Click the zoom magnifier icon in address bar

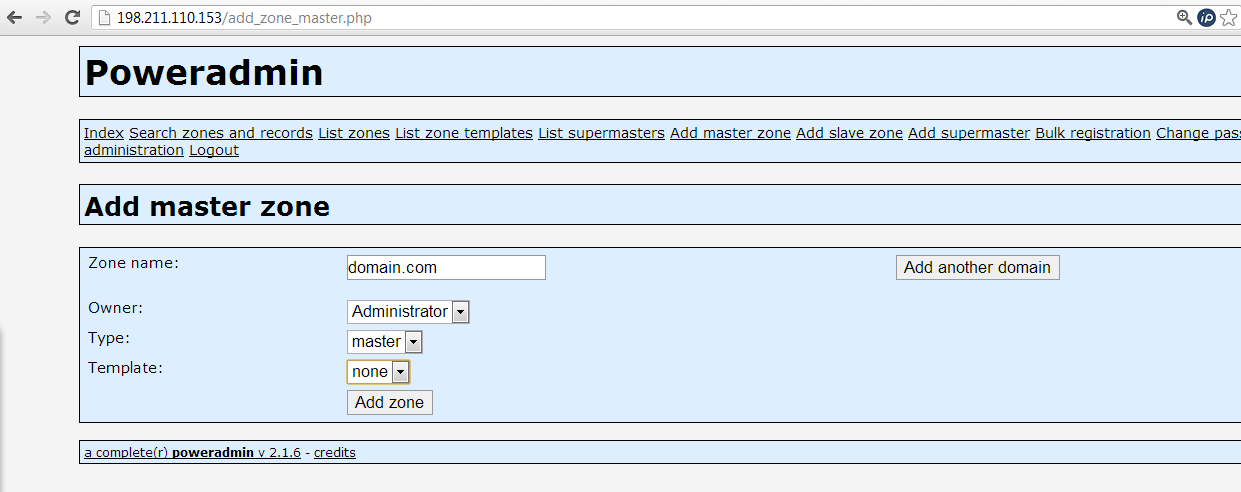[x=1184, y=17]
